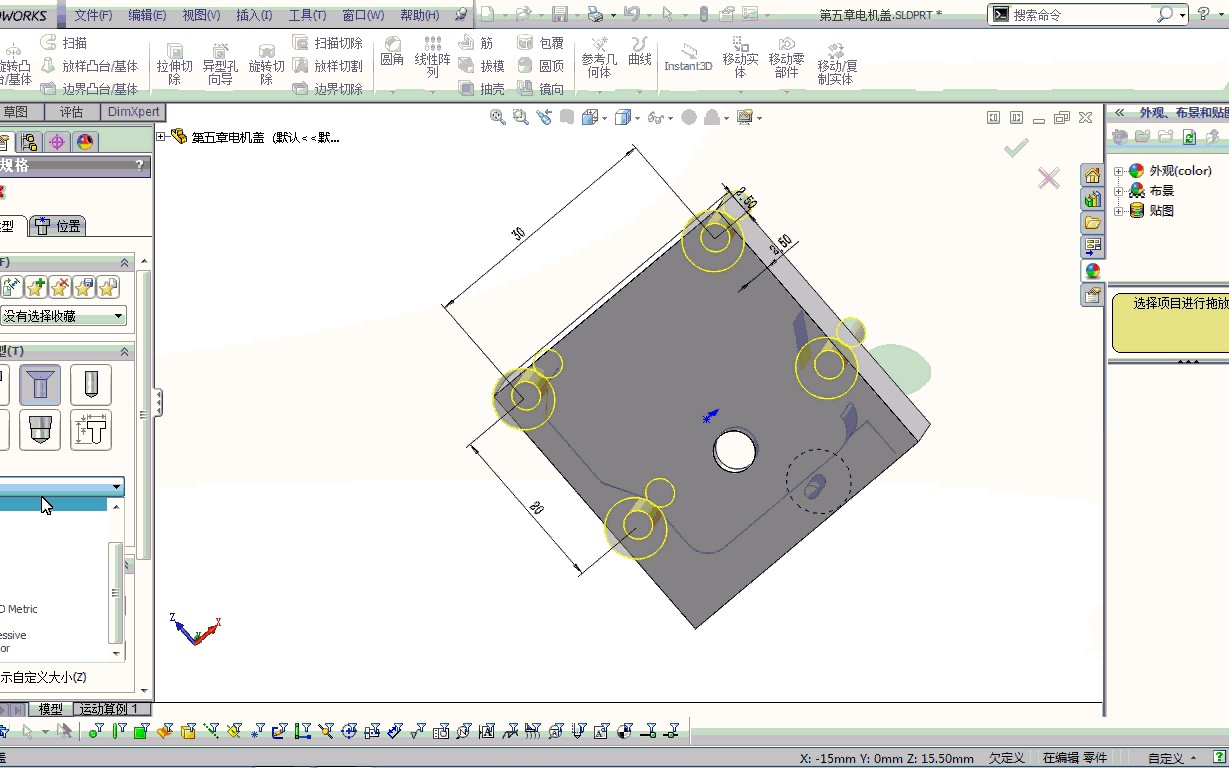
Task: Enable the Instant3D tool
Action: (687, 60)
